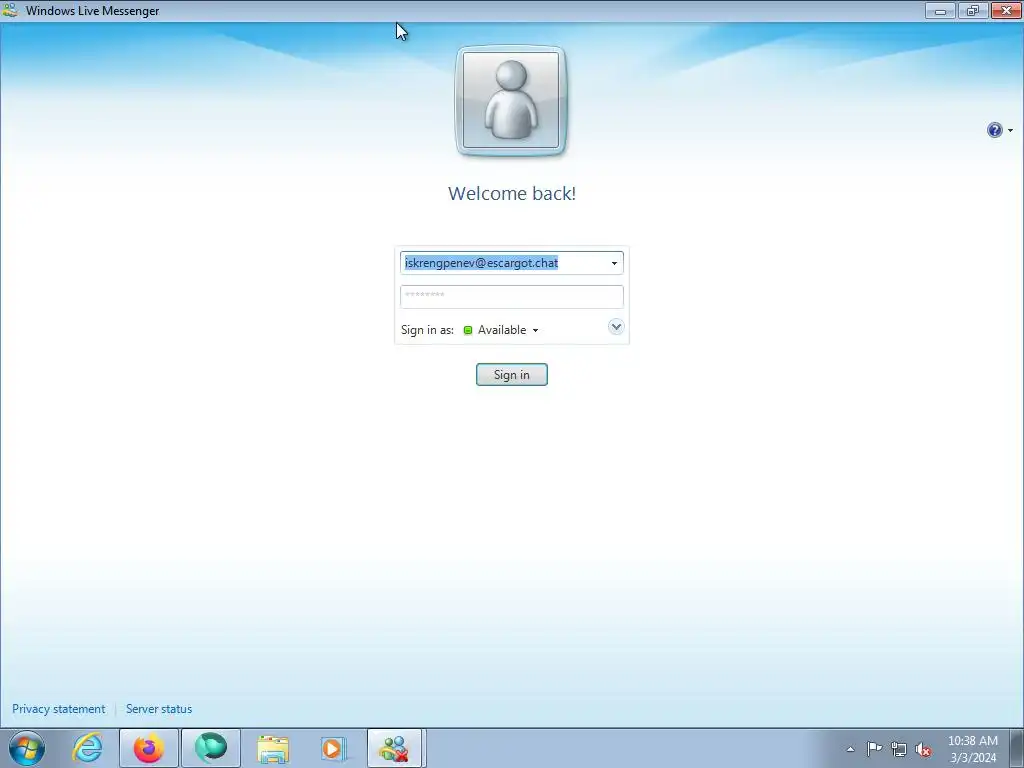Restore down the Messenger window
This screenshot has height=768, width=1024.
click(972, 10)
